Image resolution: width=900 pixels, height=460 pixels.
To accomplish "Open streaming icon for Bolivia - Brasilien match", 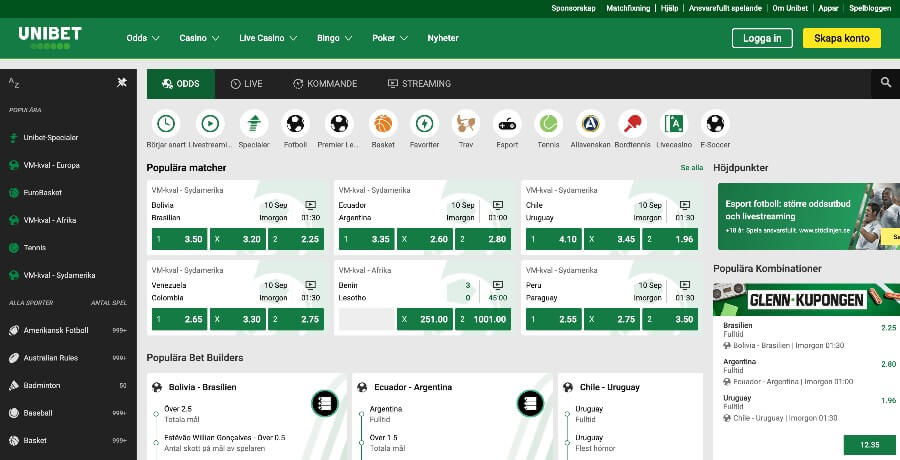I will pyautogui.click(x=311, y=205).
